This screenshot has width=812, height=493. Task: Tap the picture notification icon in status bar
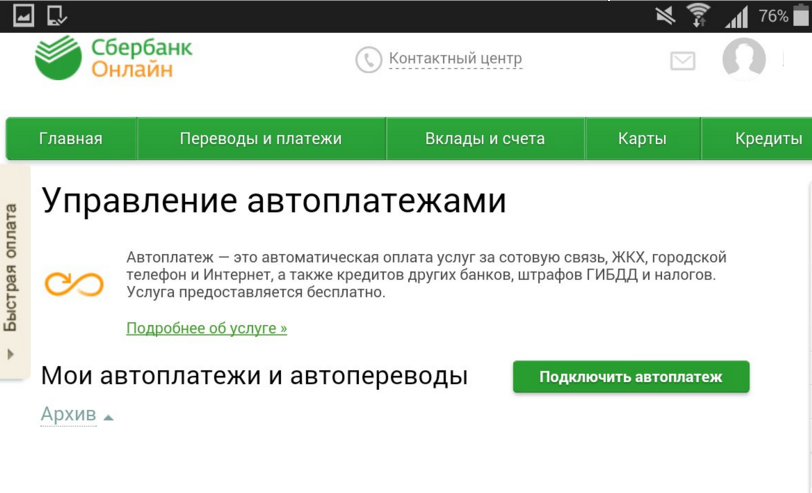point(23,16)
